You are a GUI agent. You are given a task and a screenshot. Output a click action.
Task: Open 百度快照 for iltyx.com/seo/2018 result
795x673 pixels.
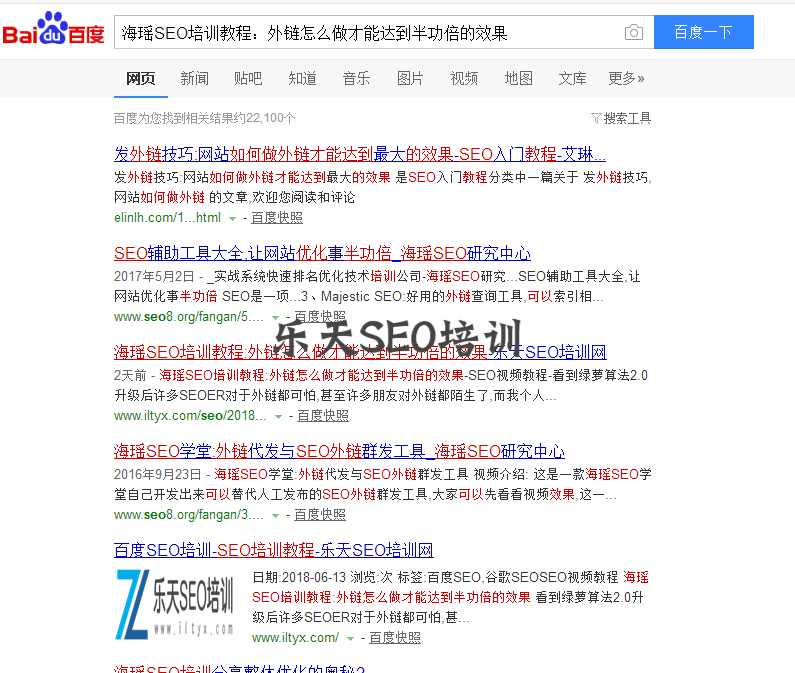click(x=323, y=415)
